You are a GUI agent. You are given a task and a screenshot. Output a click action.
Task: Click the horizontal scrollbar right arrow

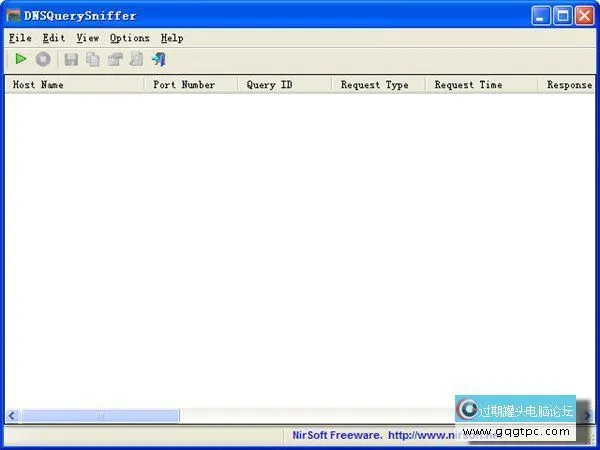point(587,416)
